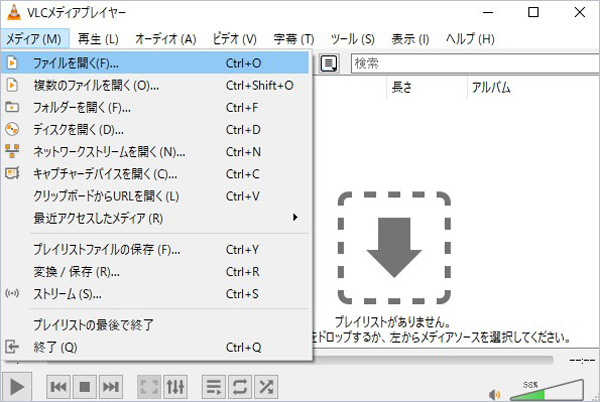The width and height of the screenshot is (600, 402).
Task: Sort by アルバム column header
Action: coord(491,88)
